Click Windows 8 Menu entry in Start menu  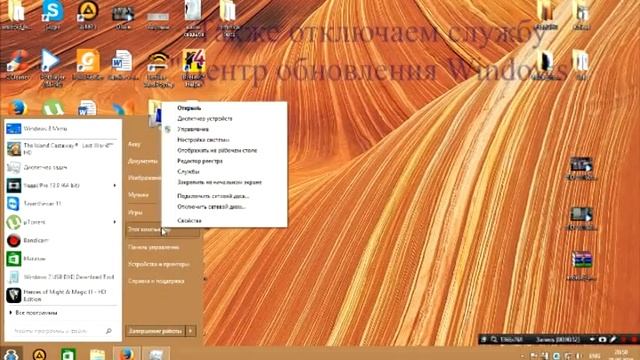pos(62,129)
